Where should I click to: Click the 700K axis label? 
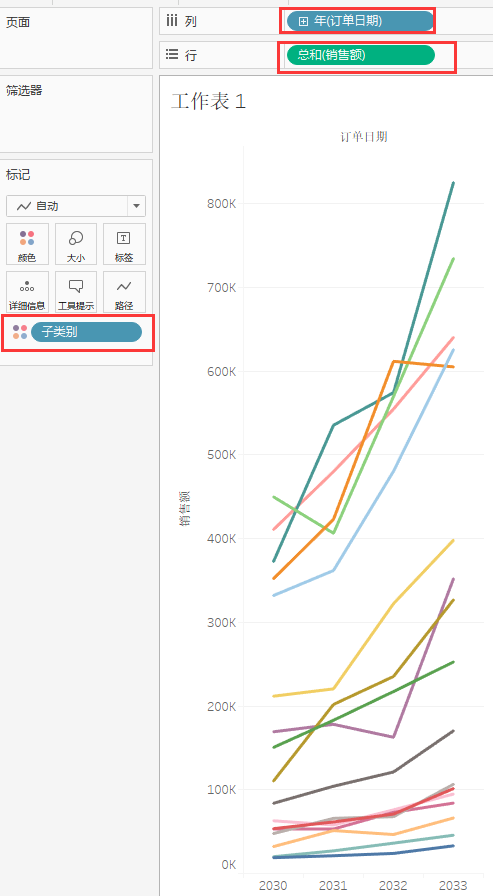pyautogui.click(x=221, y=287)
